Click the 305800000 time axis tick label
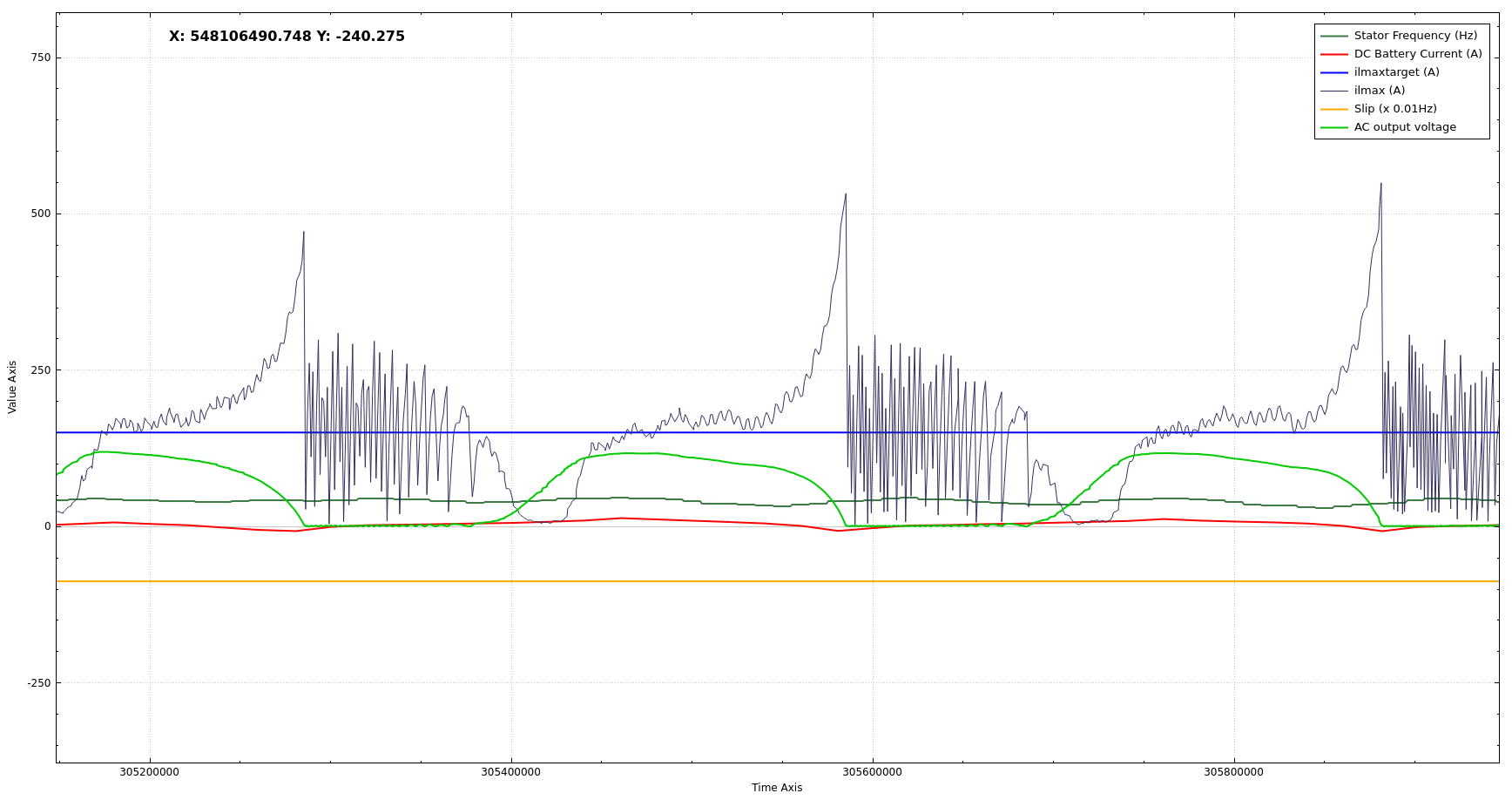1512x800 pixels. (x=1234, y=772)
